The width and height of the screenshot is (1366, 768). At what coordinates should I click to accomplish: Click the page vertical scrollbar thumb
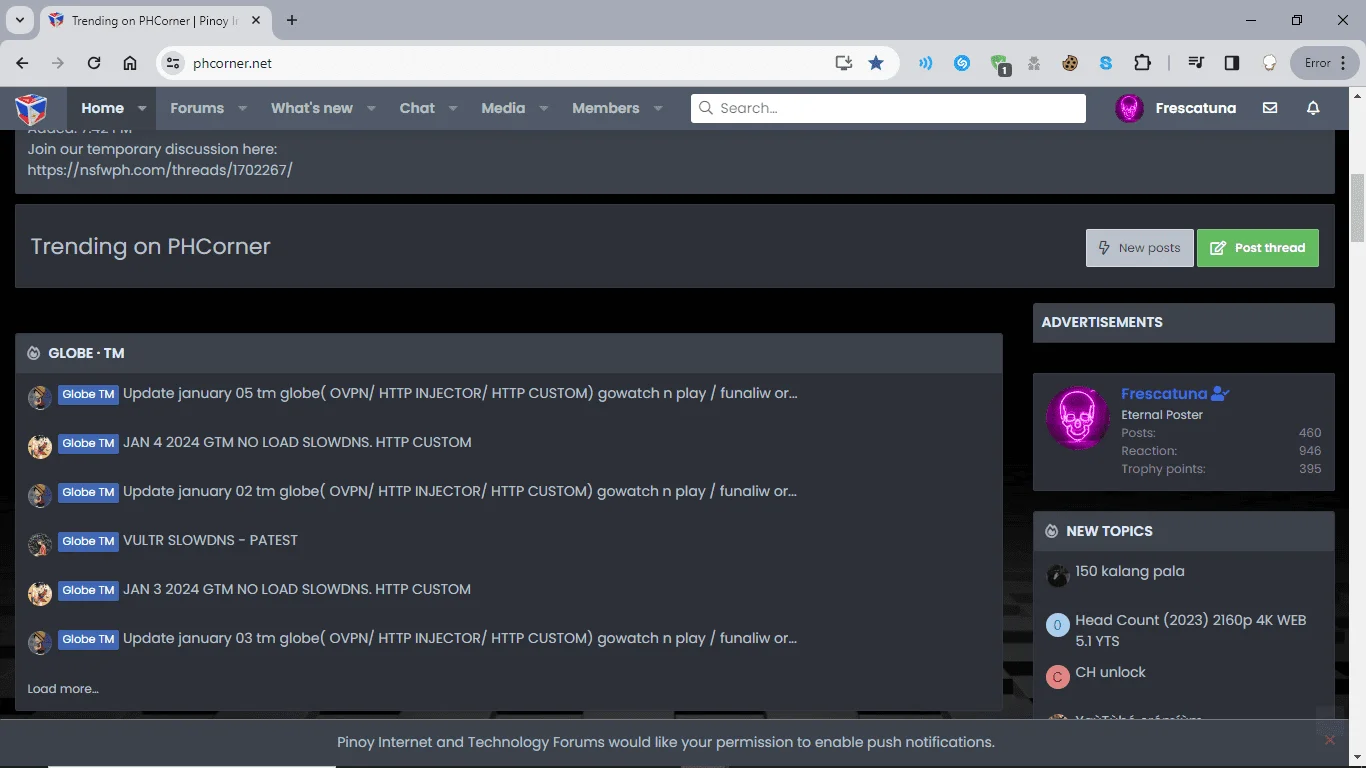click(1357, 208)
